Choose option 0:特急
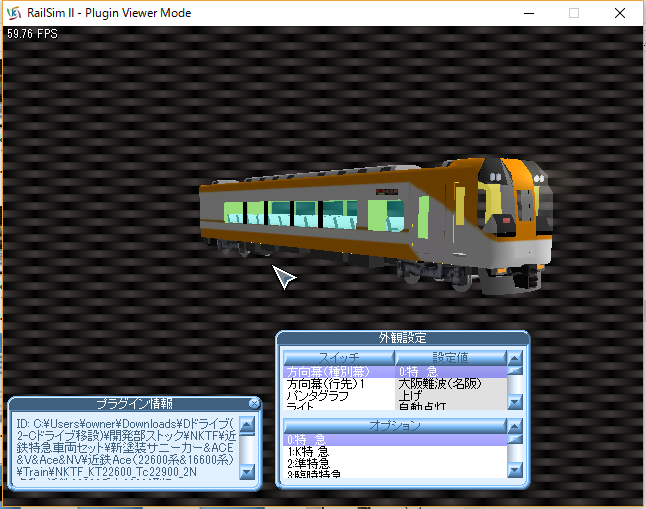 (395, 440)
